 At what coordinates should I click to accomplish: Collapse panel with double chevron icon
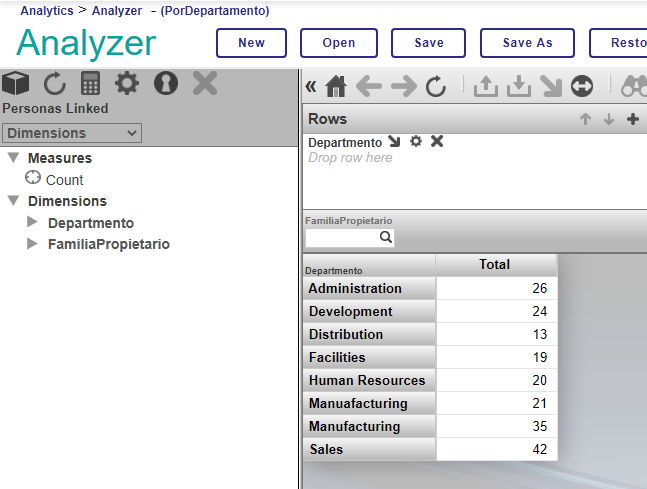(311, 87)
